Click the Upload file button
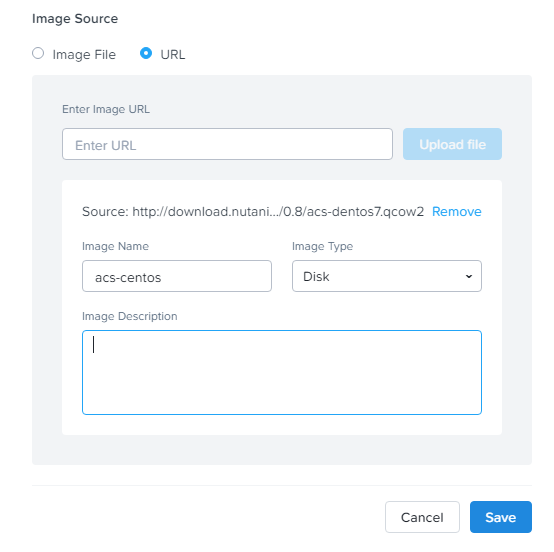 (452, 144)
